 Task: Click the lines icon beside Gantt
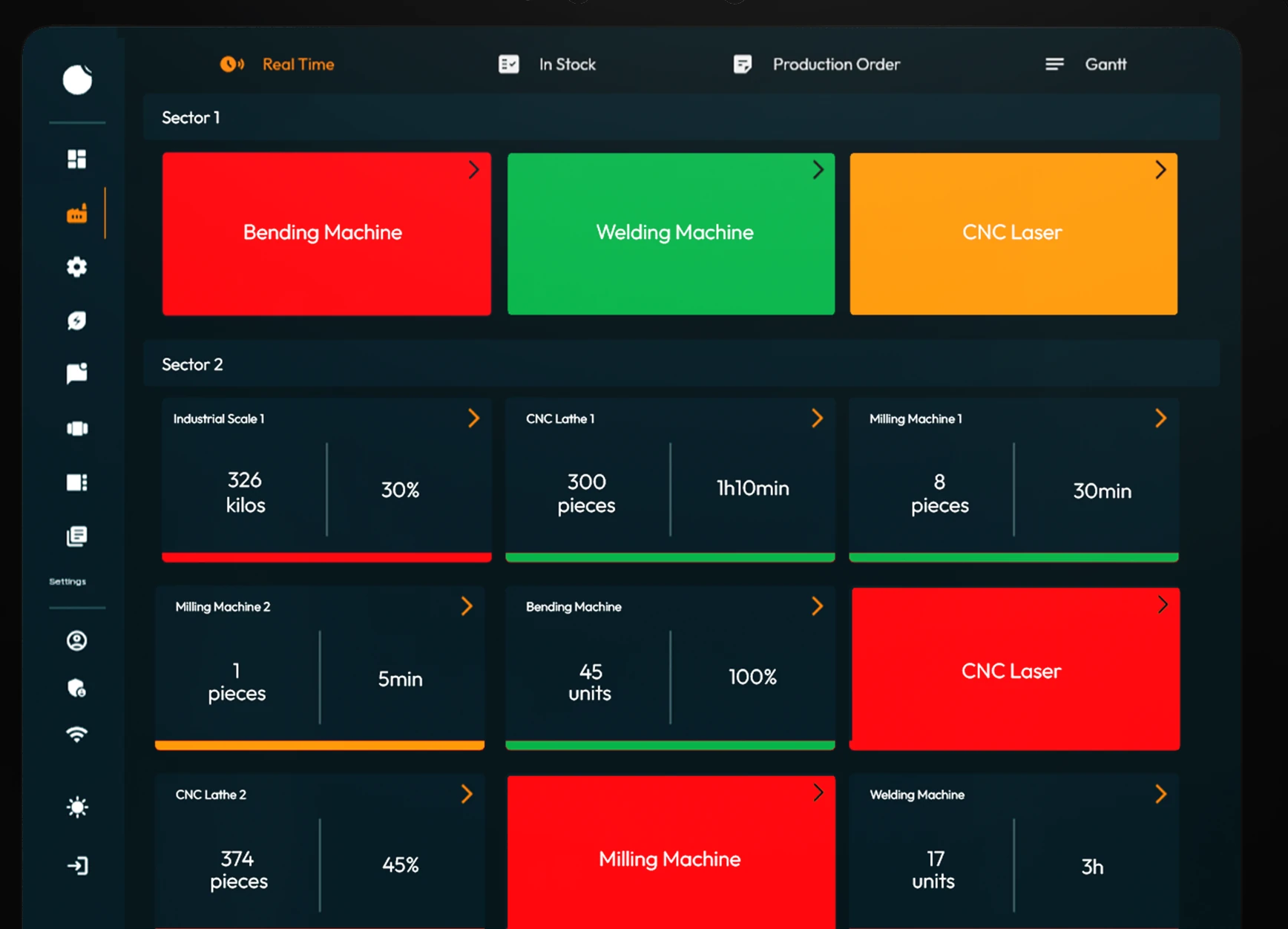[1054, 65]
